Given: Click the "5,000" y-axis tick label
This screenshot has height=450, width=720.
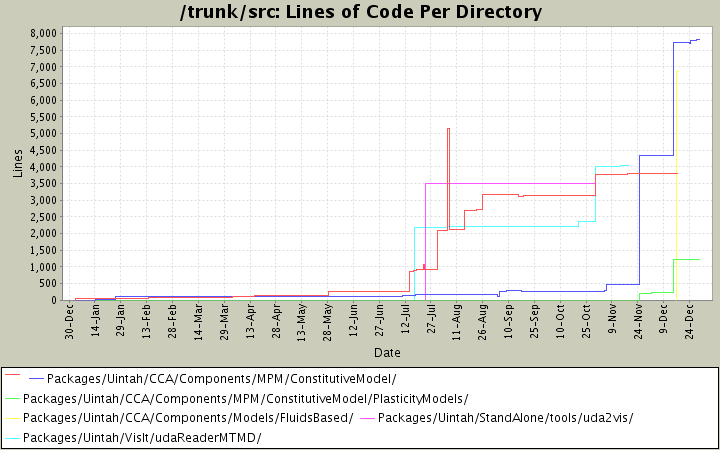Looking at the screenshot, I should tap(45, 133).
